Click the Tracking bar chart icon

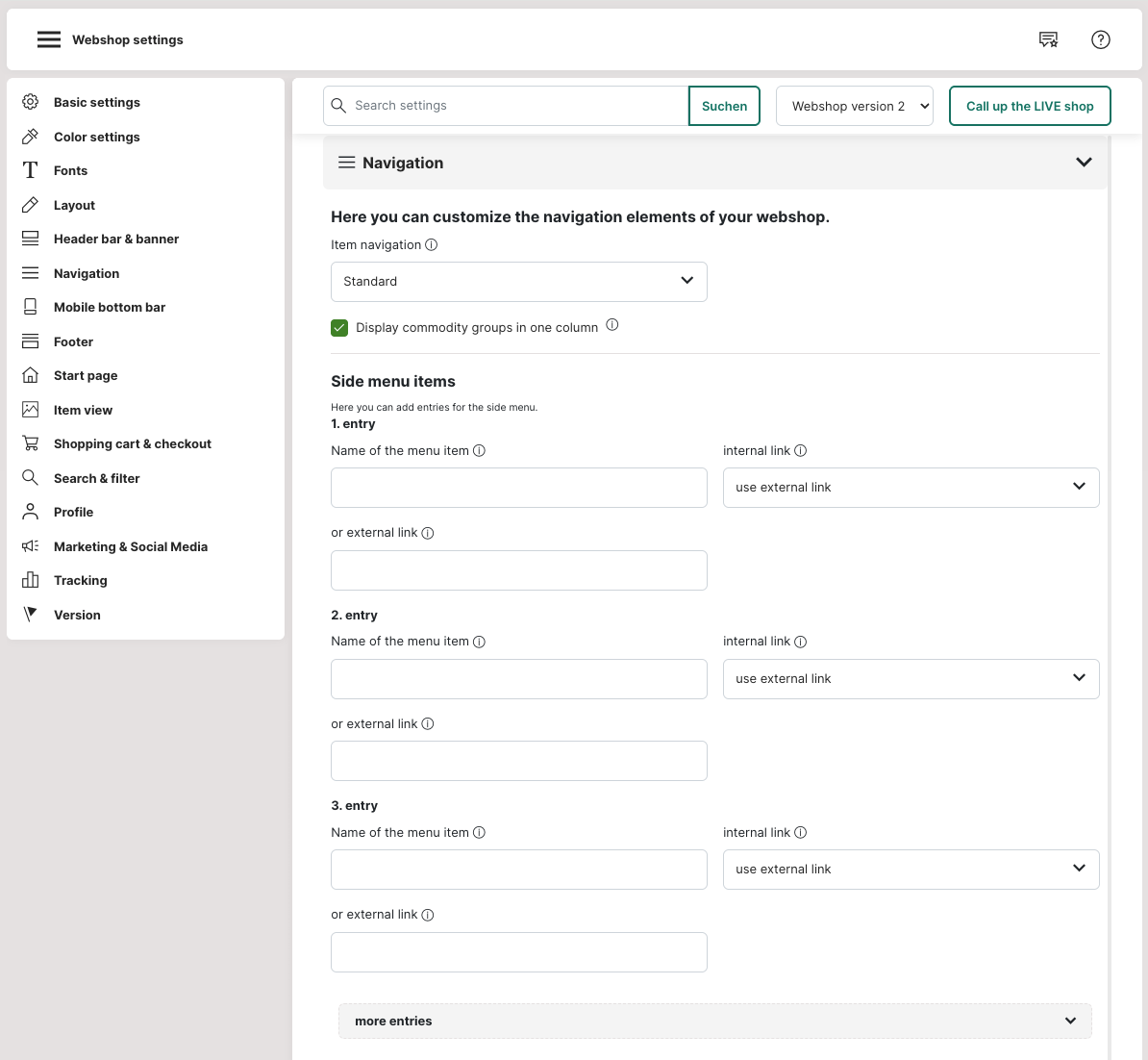coord(31,580)
